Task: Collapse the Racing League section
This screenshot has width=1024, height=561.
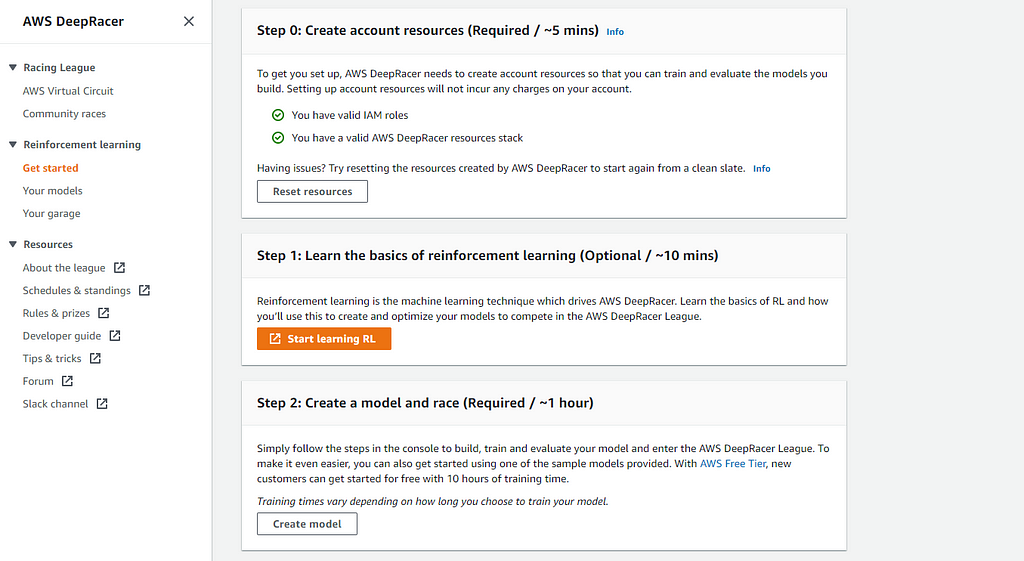Action: tap(13, 68)
